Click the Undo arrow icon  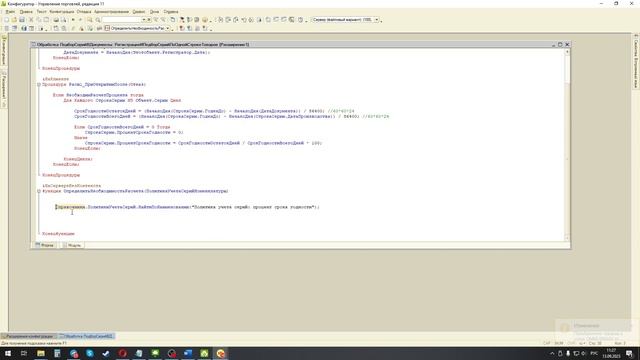[x=73, y=20]
